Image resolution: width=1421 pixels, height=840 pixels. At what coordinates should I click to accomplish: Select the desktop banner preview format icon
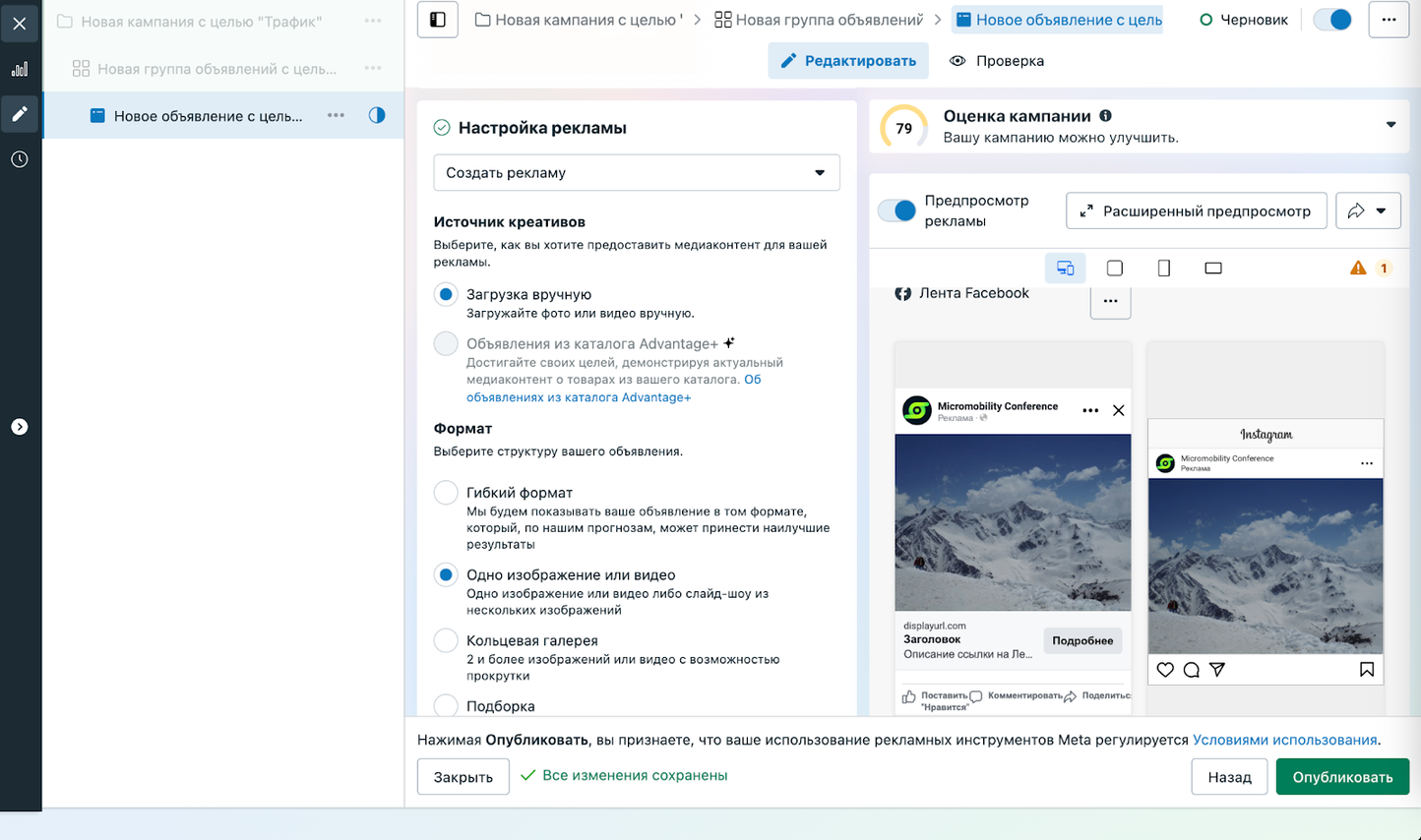point(1212,267)
